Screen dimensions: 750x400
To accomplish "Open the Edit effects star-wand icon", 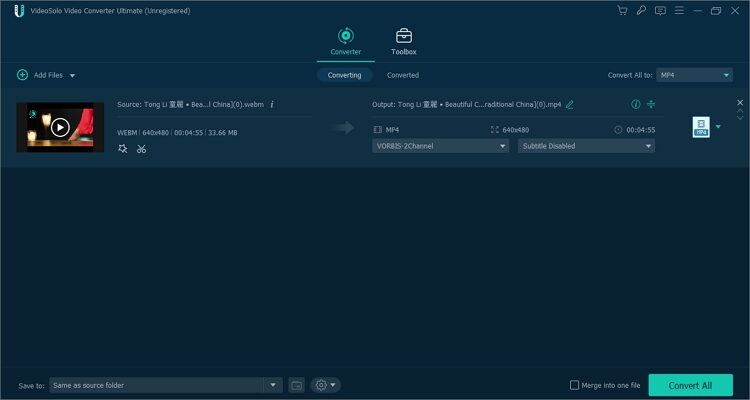I will click(x=123, y=149).
